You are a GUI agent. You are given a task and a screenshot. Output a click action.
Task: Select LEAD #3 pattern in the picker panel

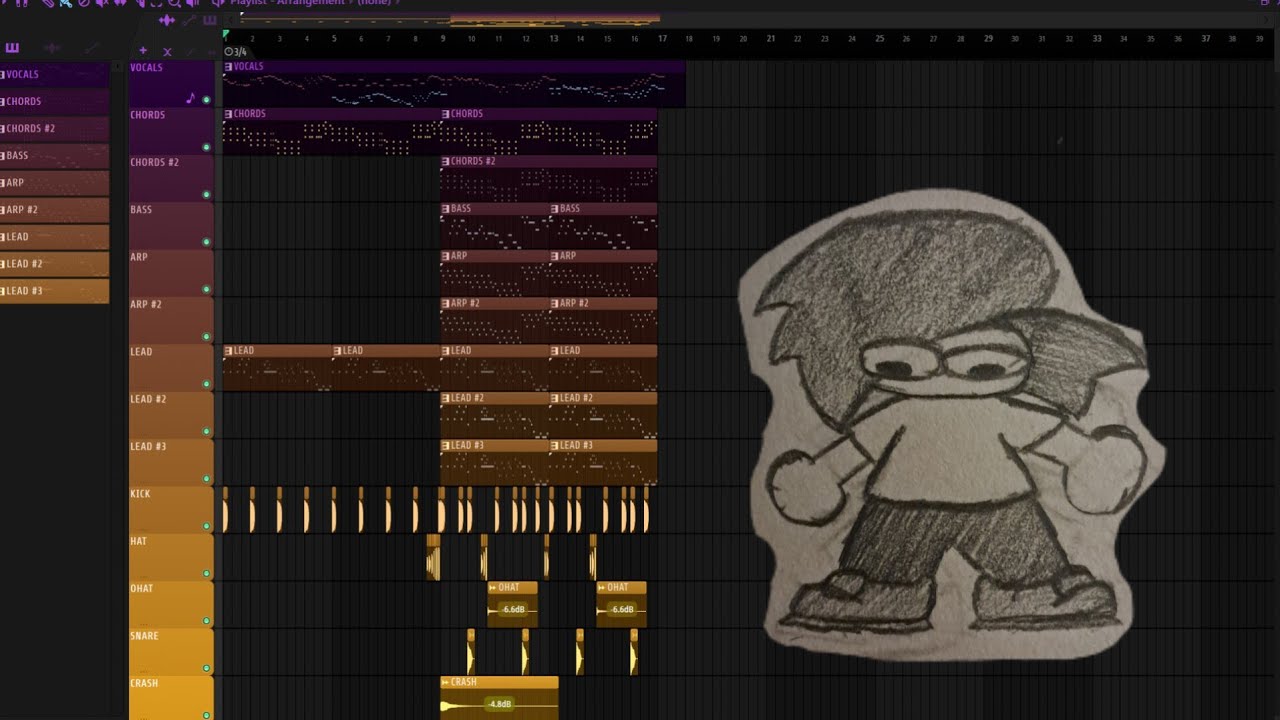coord(54,291)
